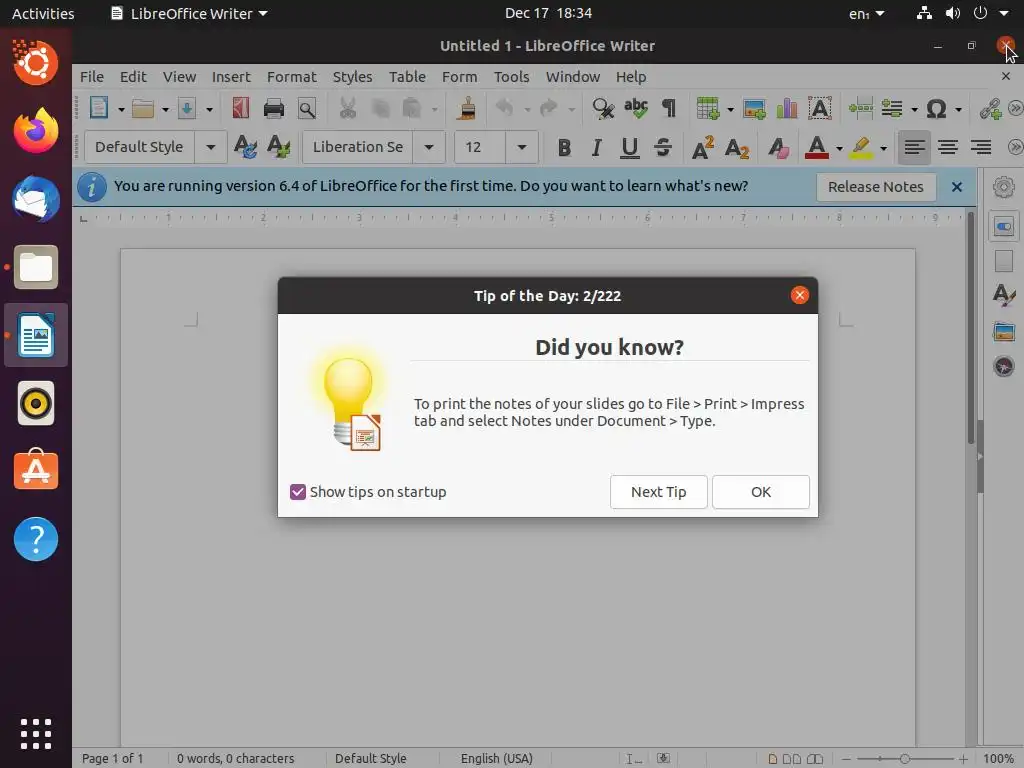Toggle Italic formatting
Screen dimensions: 1024x768
click(x=596, y=148)
